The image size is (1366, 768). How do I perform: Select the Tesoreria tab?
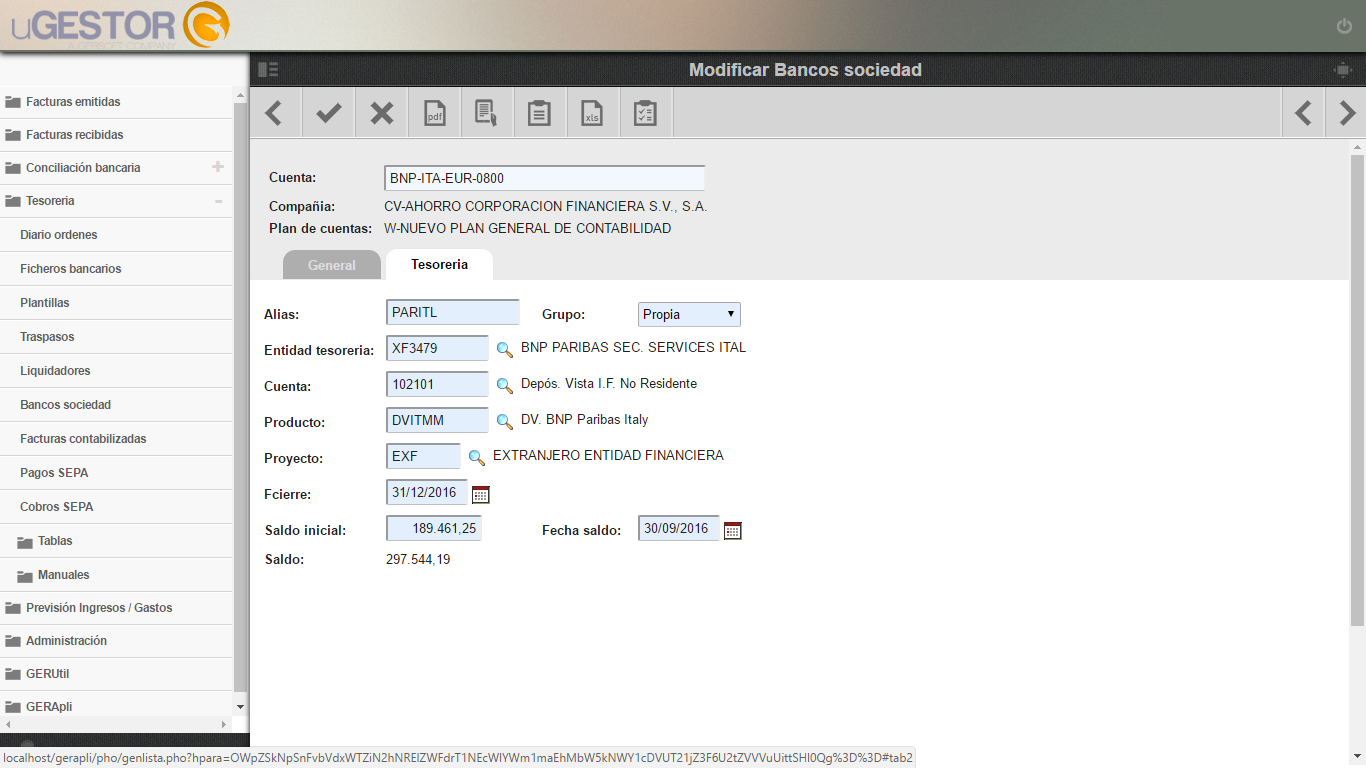click(x=439, y=264)
